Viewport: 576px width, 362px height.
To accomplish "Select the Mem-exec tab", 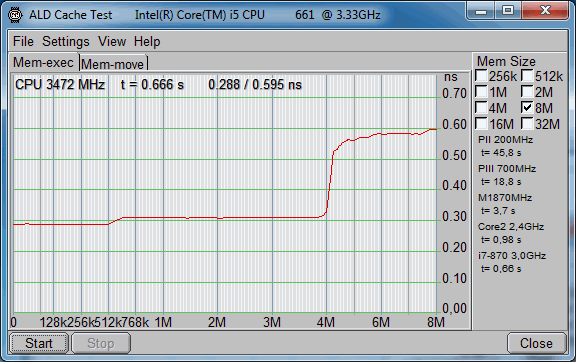I will (43, 62).
